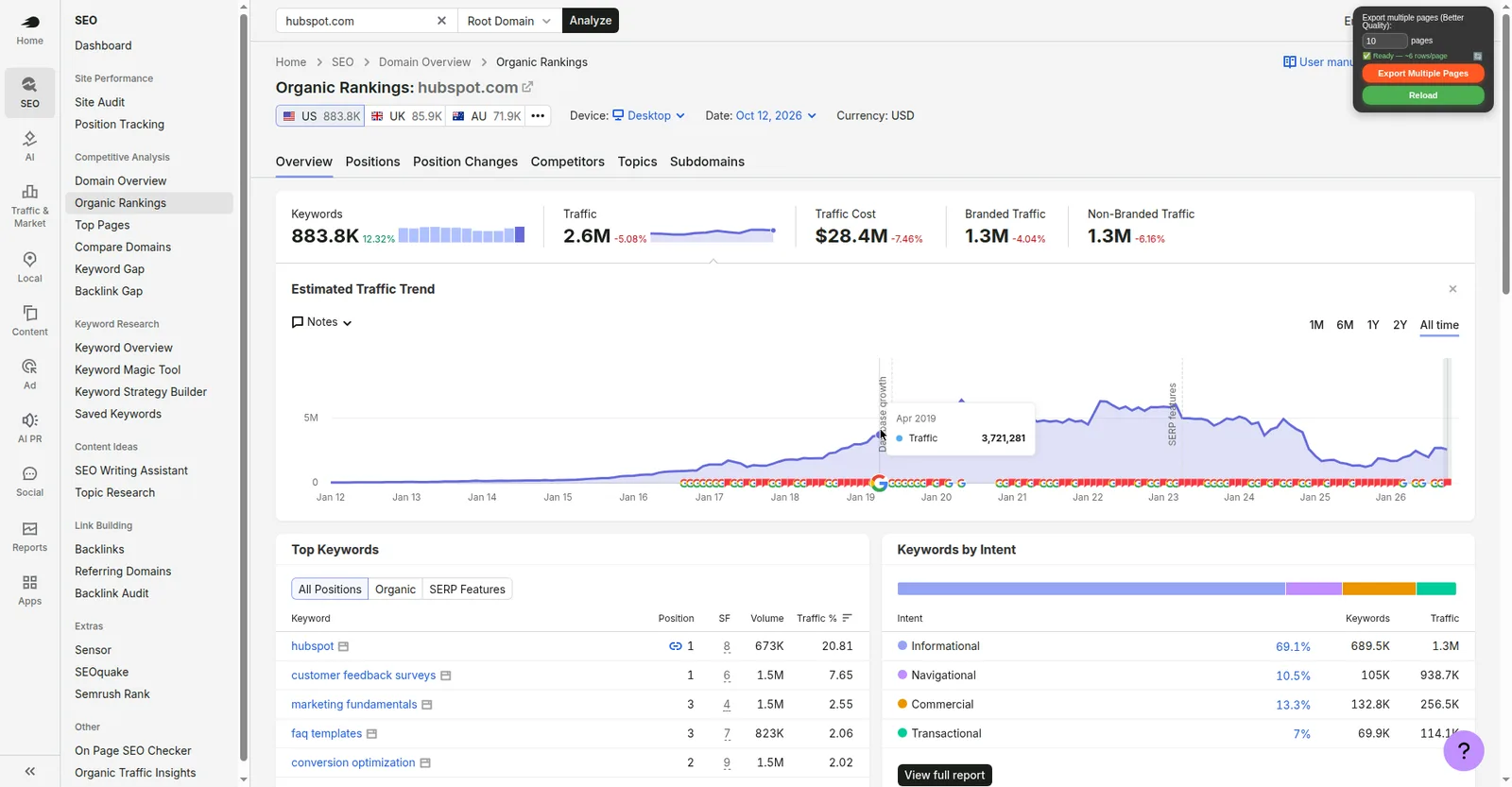Open the AI section in the left rail
The height and width of the screenshot is (787, 1512).
(29, 146)
